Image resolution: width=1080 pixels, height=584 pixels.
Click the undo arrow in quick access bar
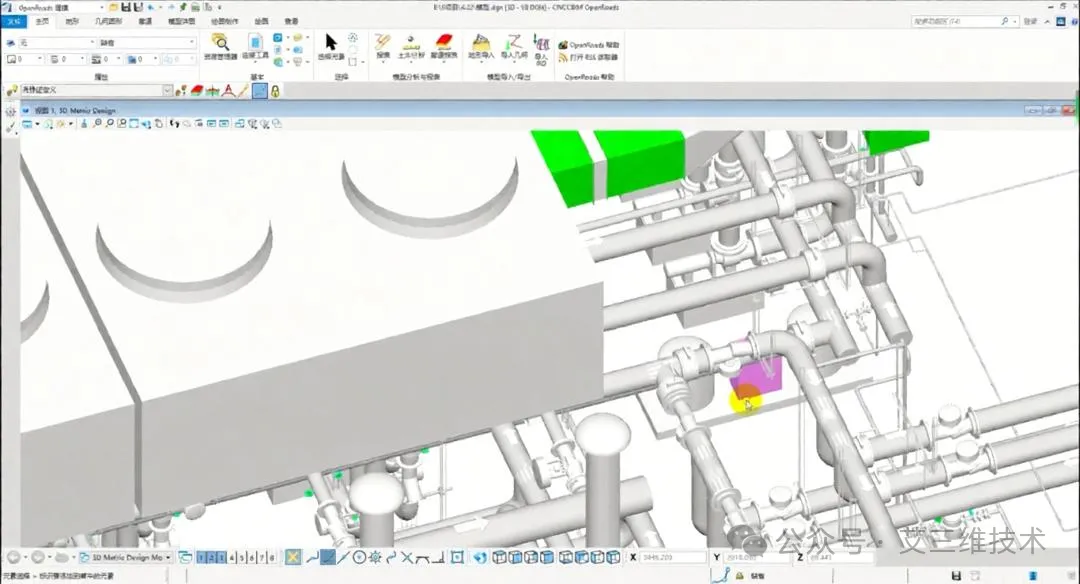click(x=151, y=7)
